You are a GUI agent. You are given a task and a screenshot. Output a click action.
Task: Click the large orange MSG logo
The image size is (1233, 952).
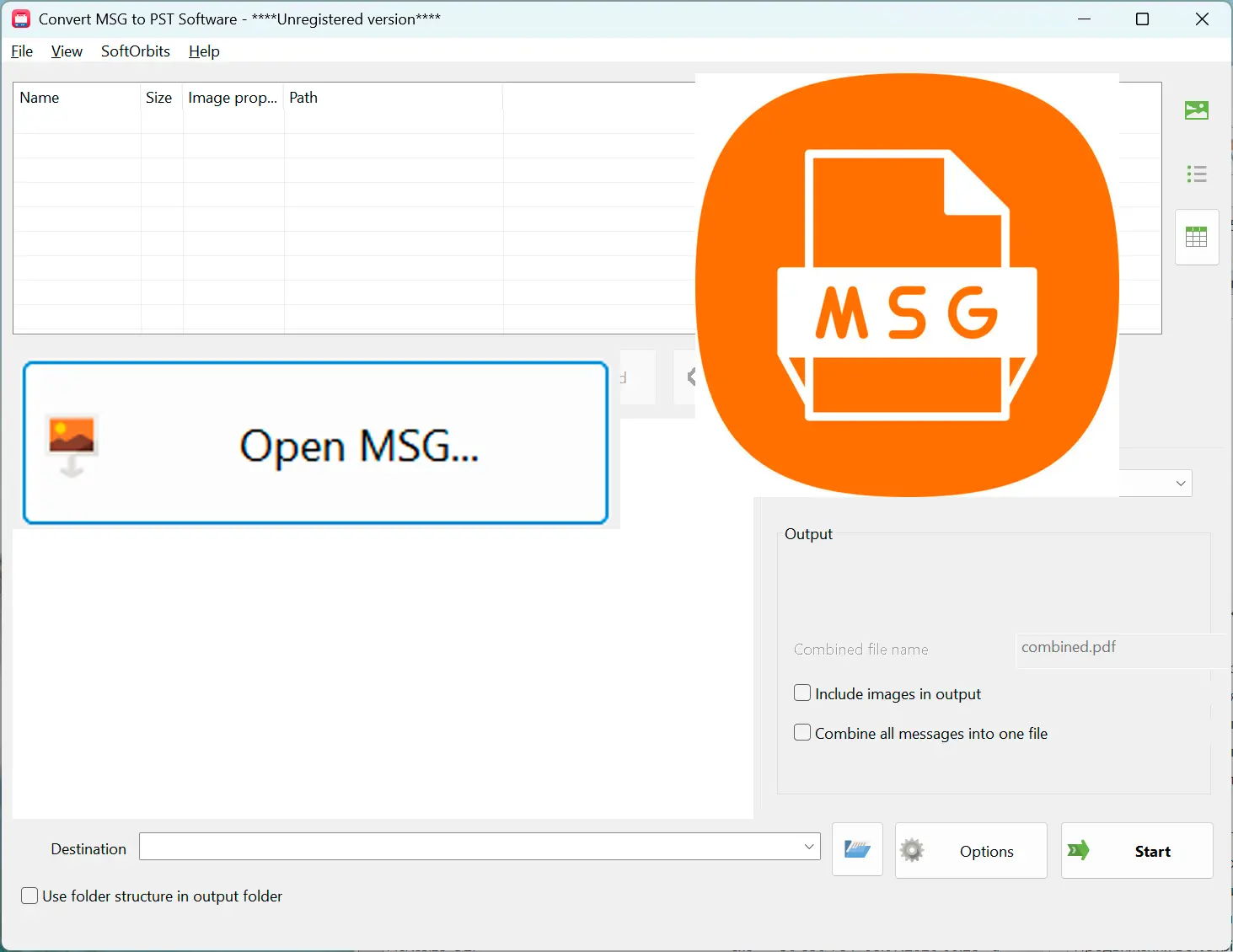(907, 285)
